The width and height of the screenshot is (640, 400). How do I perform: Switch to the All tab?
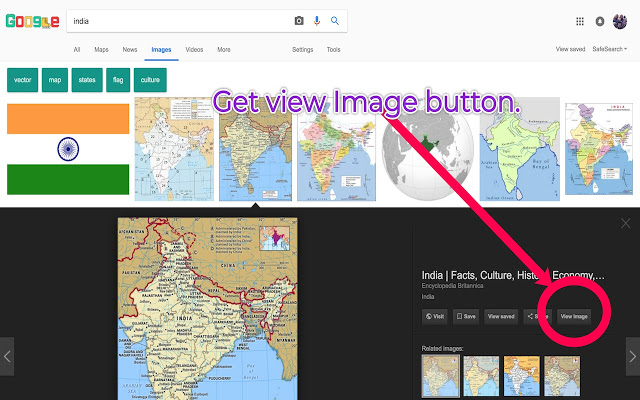pyautogui.click(x=77, y=49)
